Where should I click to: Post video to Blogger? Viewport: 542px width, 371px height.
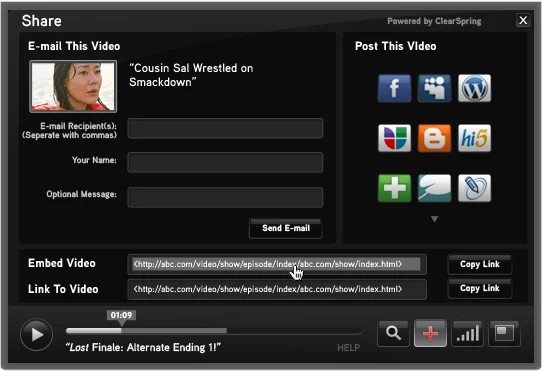click(434, 138)
